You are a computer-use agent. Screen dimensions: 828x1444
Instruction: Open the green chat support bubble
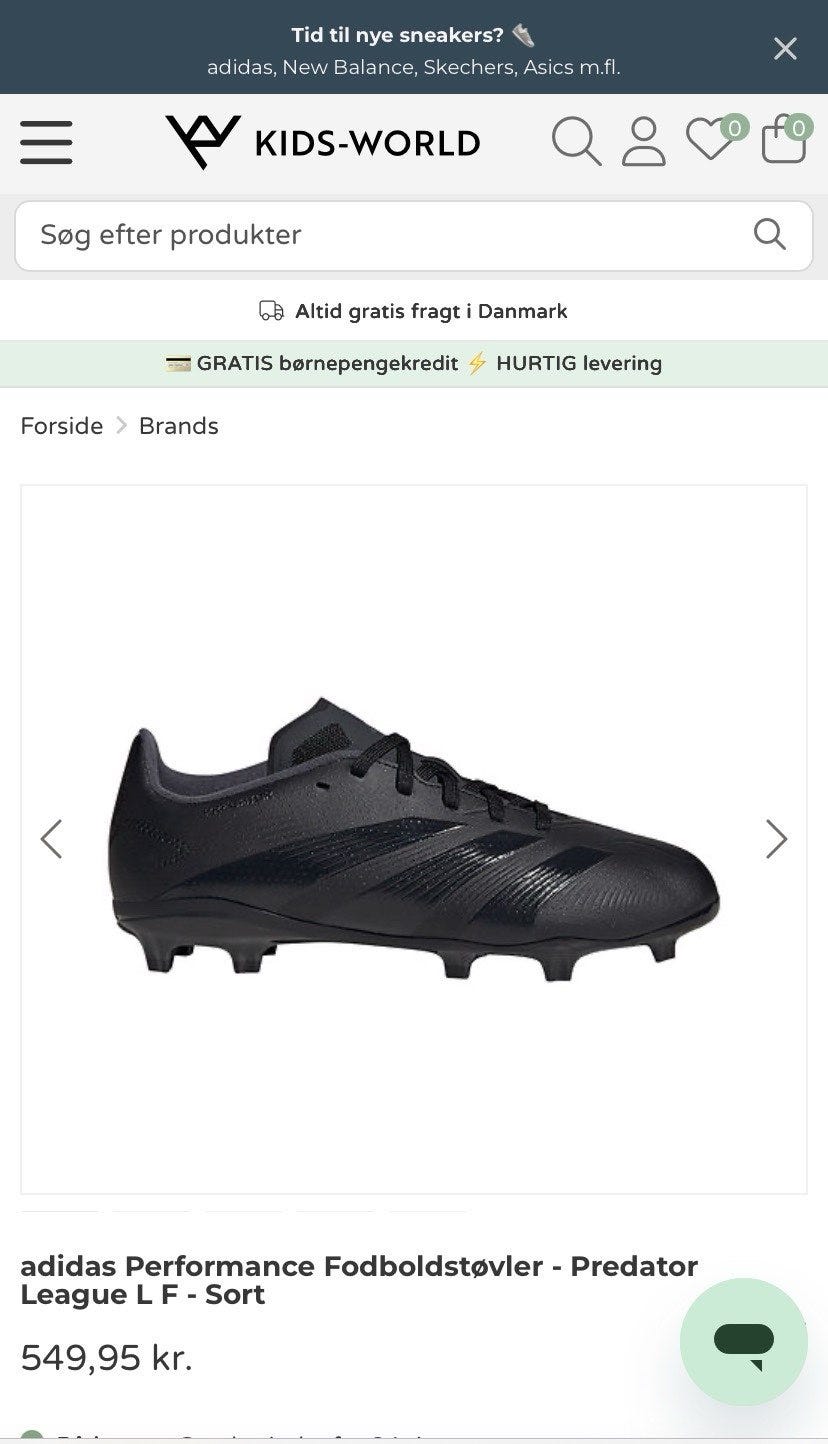click(744, 1341)
